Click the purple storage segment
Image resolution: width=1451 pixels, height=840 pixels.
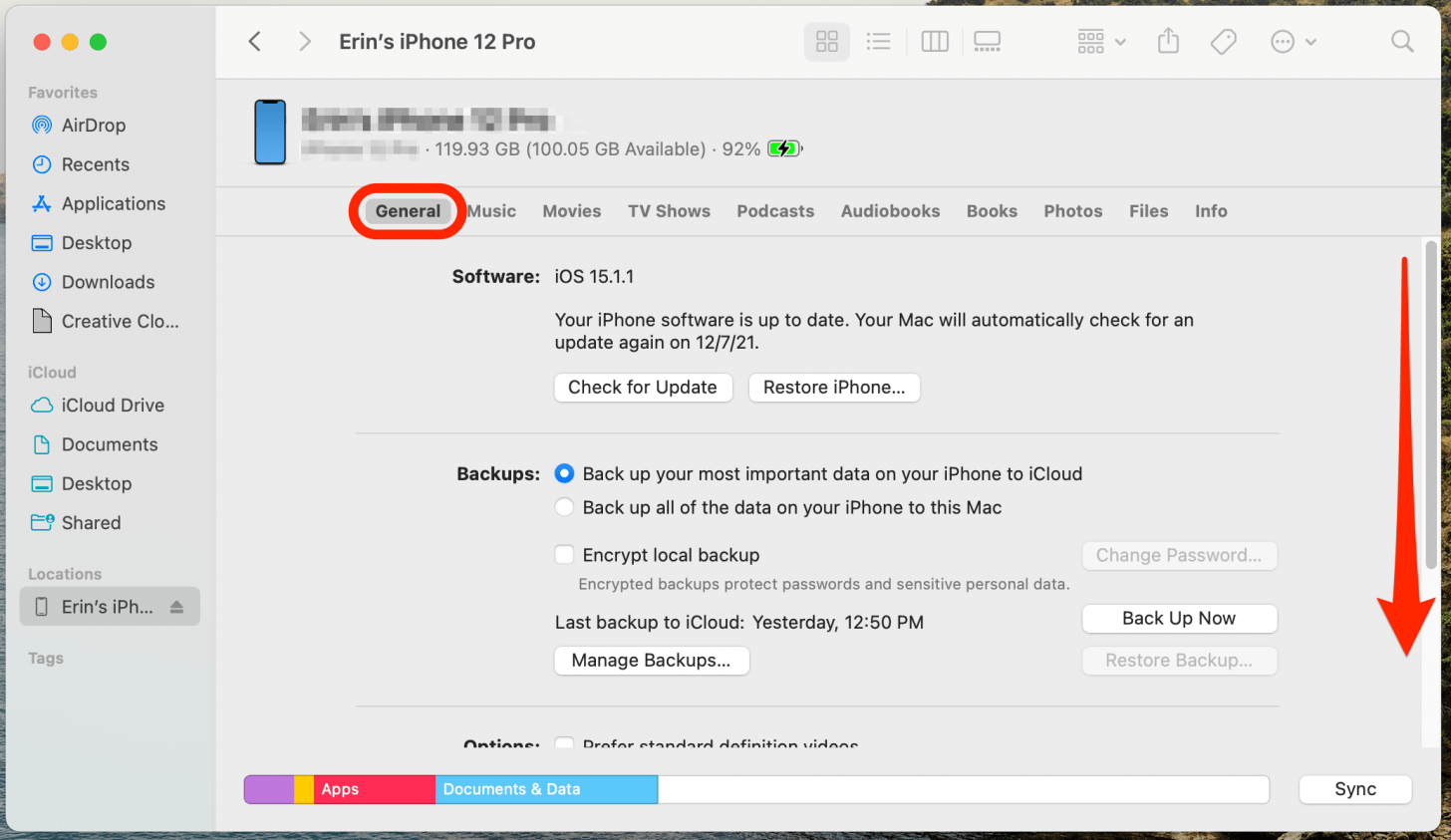coord(269,789)
